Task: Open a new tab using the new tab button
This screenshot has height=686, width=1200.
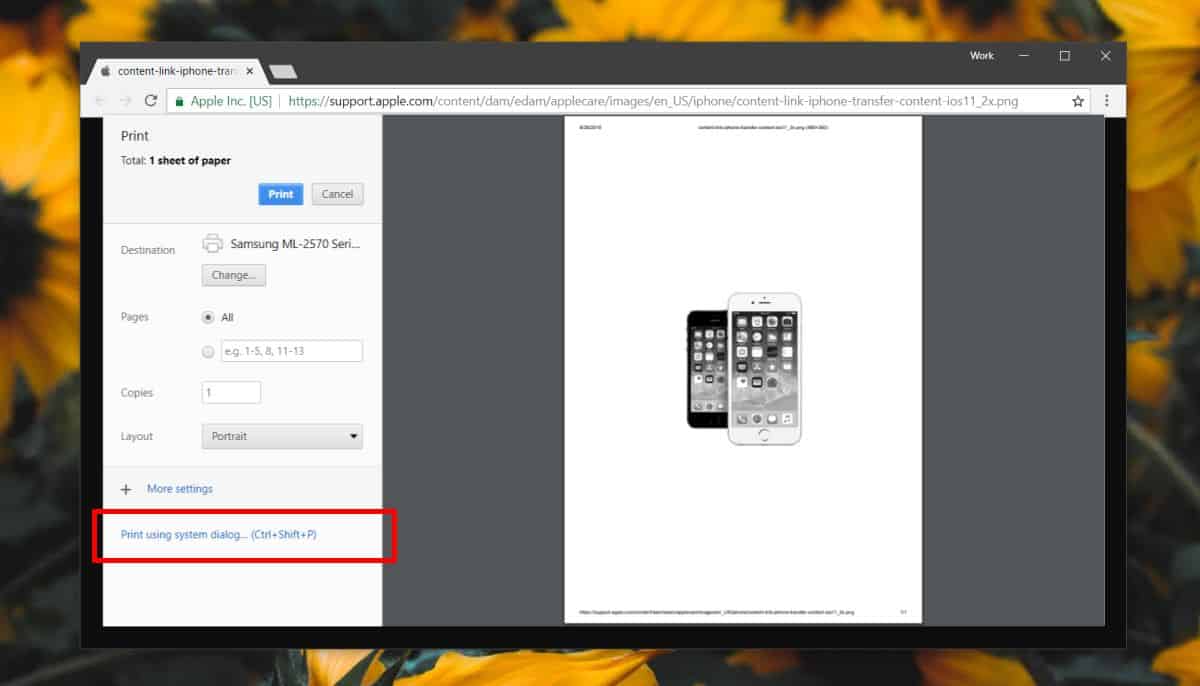Action: 283,72
